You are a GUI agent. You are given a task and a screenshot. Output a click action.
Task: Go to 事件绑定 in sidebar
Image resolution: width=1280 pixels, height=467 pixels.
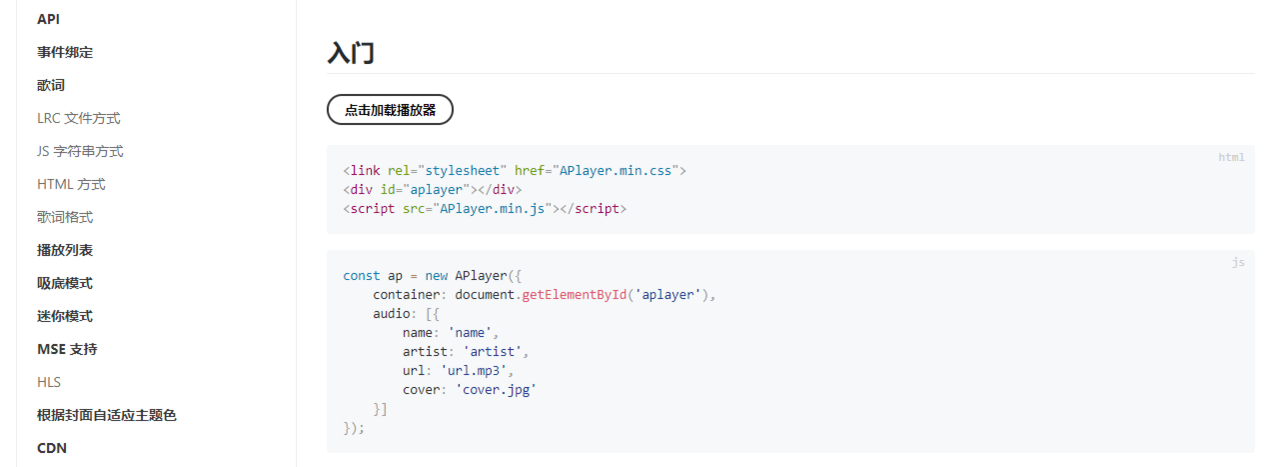65,52
